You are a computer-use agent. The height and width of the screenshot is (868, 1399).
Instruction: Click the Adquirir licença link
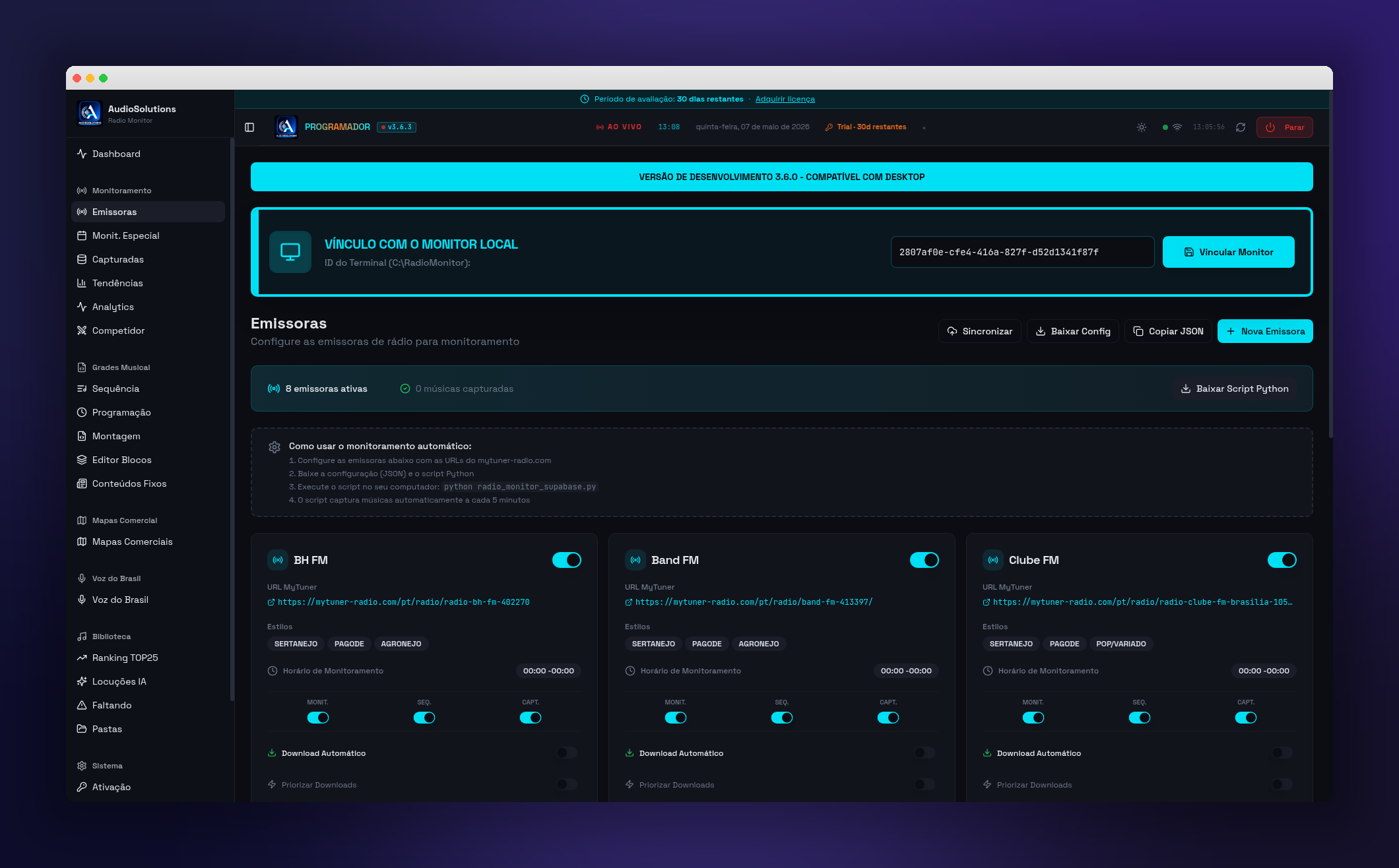785,99
